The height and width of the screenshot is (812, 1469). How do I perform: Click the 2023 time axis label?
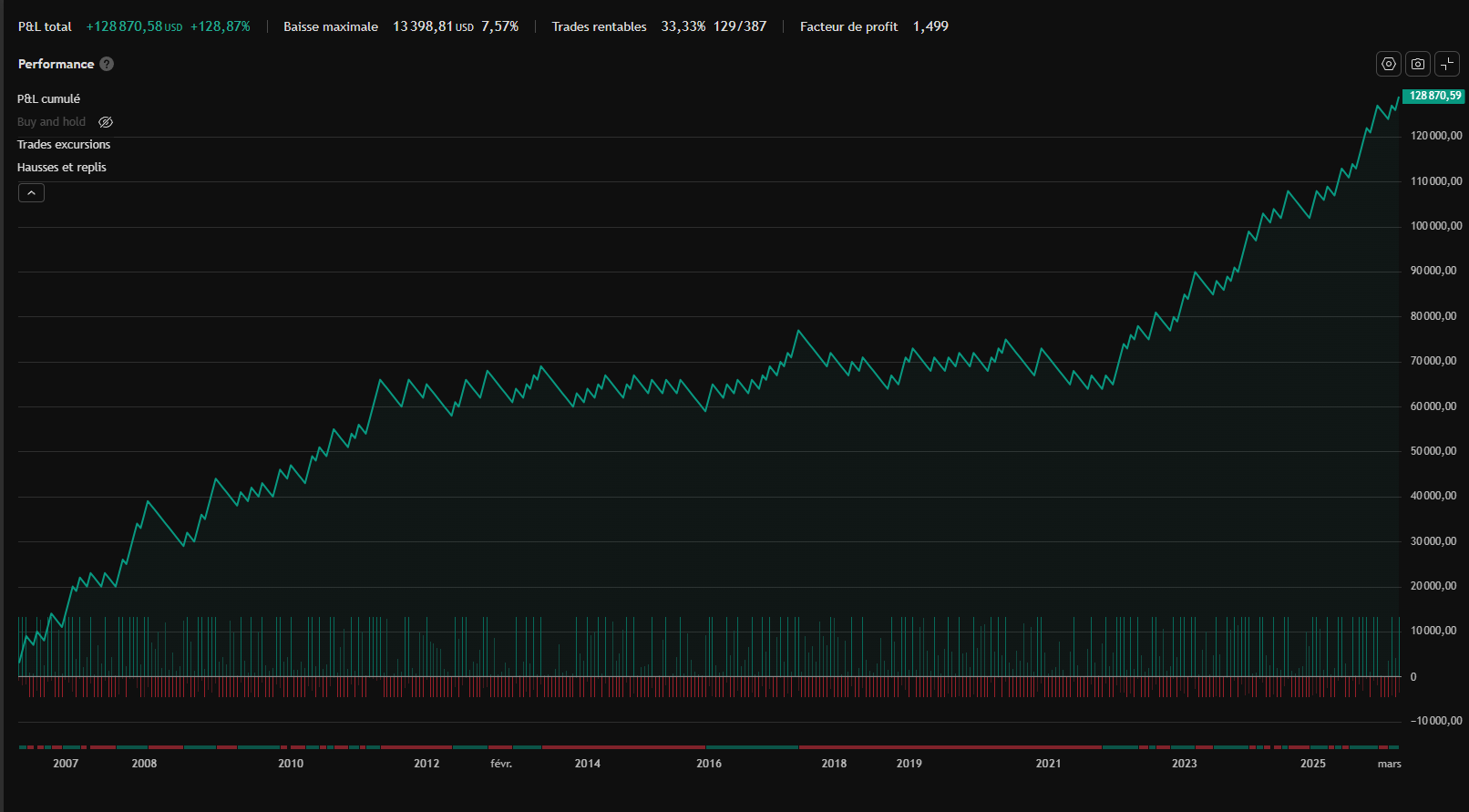(x=1185, y=764)
